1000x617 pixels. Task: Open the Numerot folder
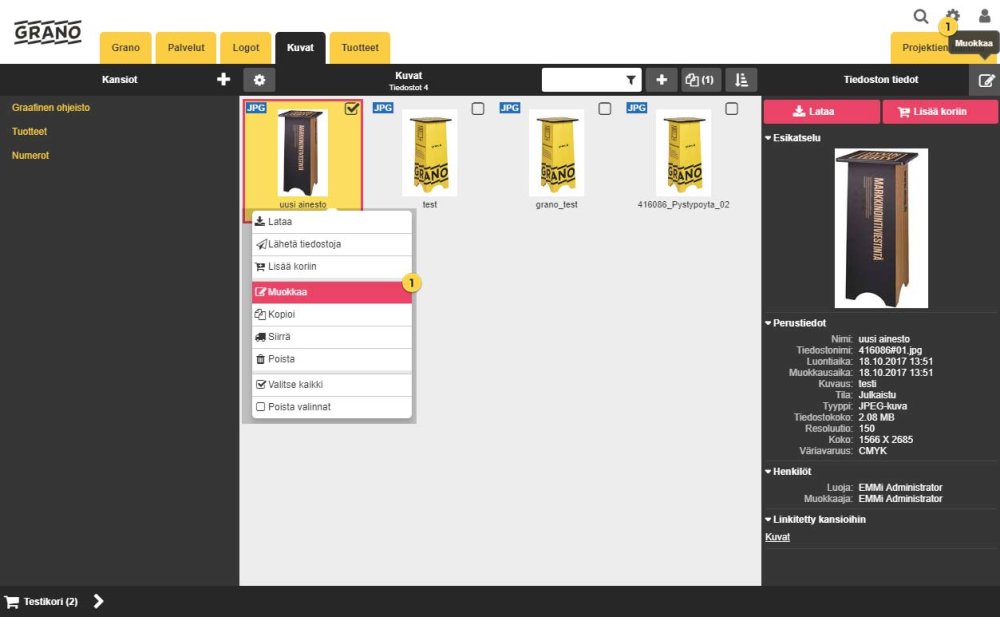[x=31, y=156]
